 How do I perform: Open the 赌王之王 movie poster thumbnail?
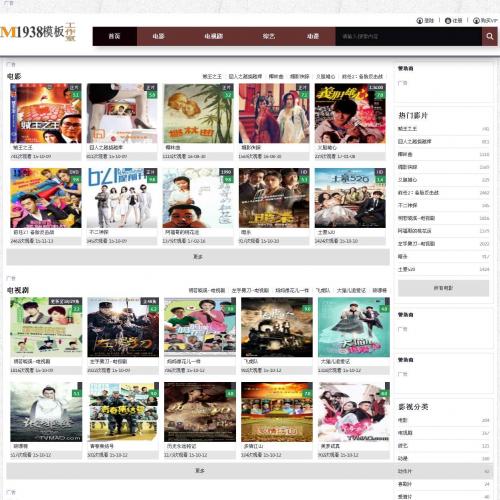[x=46, y=113]
